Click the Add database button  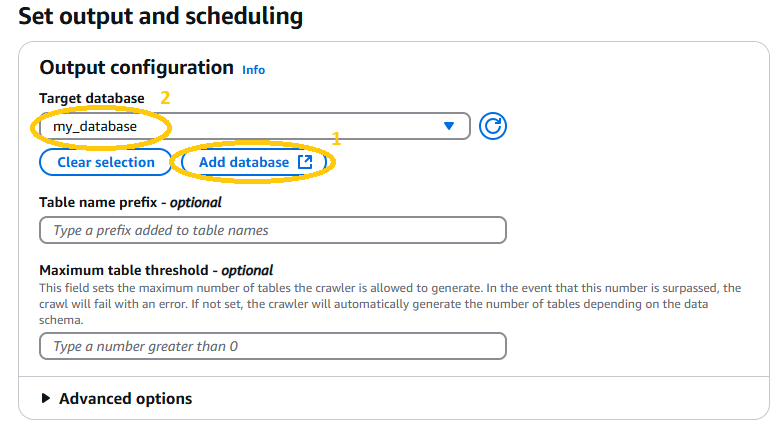pos(254,162)
